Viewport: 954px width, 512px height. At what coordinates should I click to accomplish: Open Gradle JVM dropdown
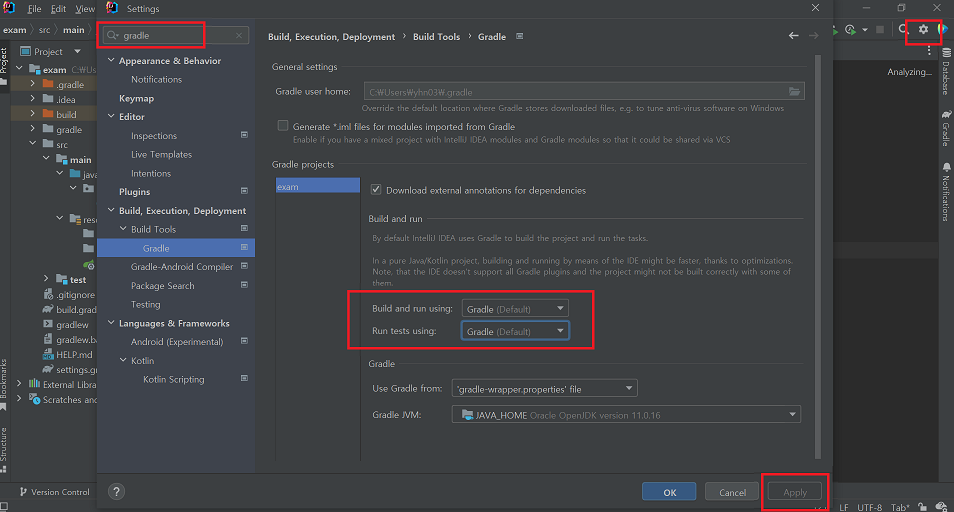click(x=626, y=415)
